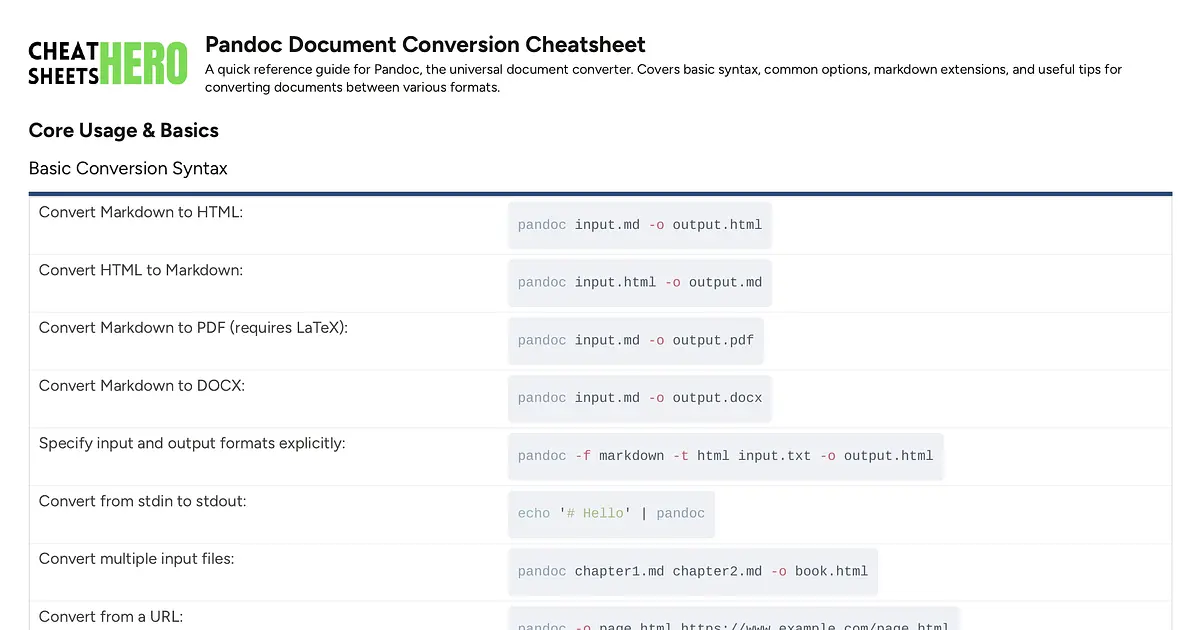Select the 'pandoc input.md -o output.html' code snippet
1200x630 pixels.
point(639,224)
